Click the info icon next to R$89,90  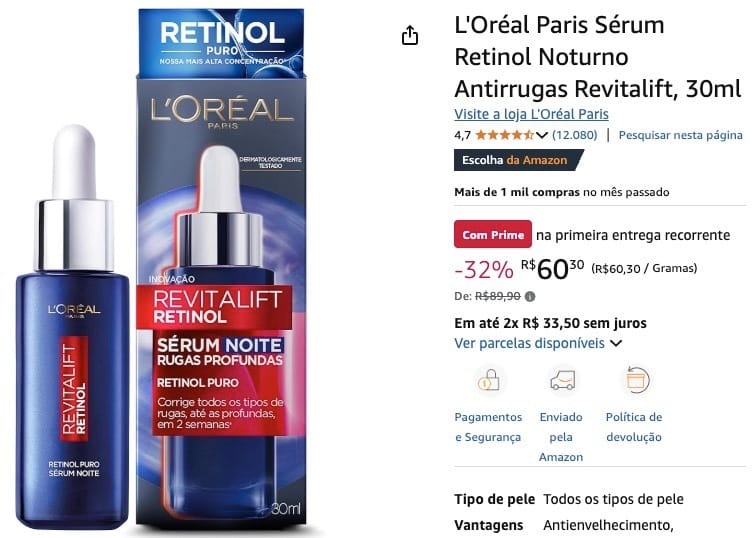point(530,296)
